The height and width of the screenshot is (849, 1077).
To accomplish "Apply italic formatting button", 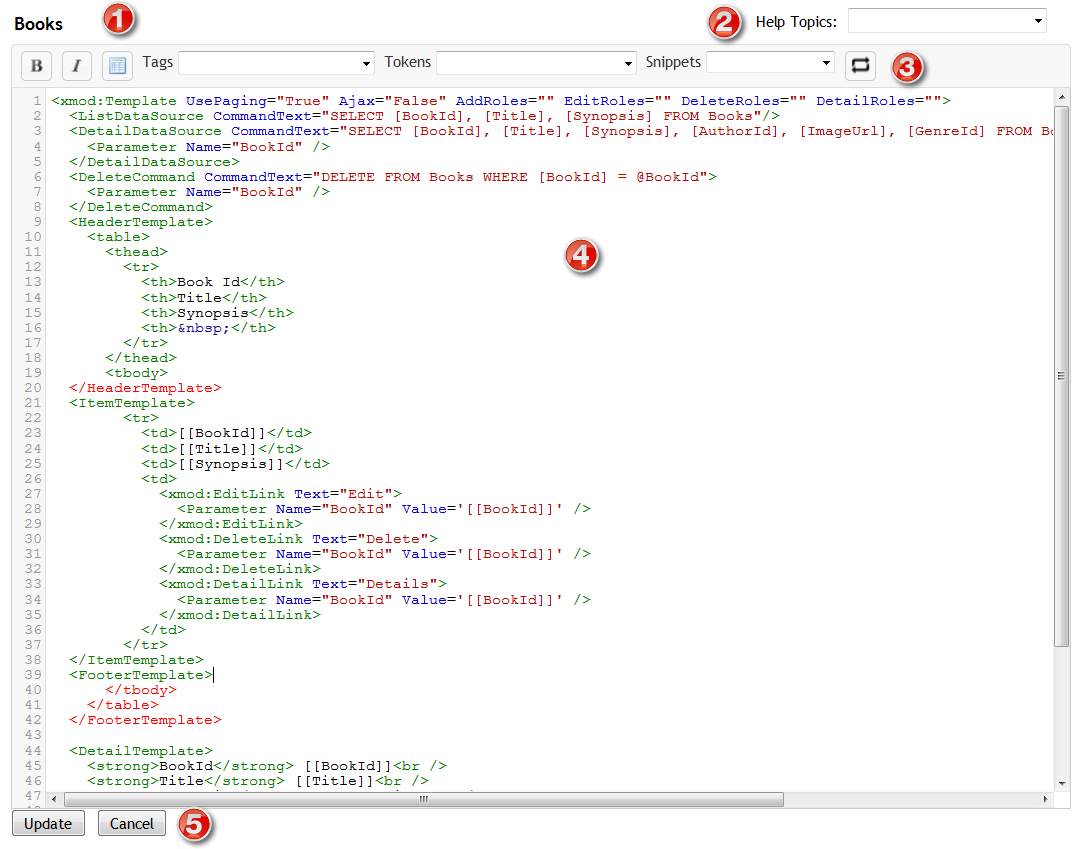I will (x=77, y=65).
